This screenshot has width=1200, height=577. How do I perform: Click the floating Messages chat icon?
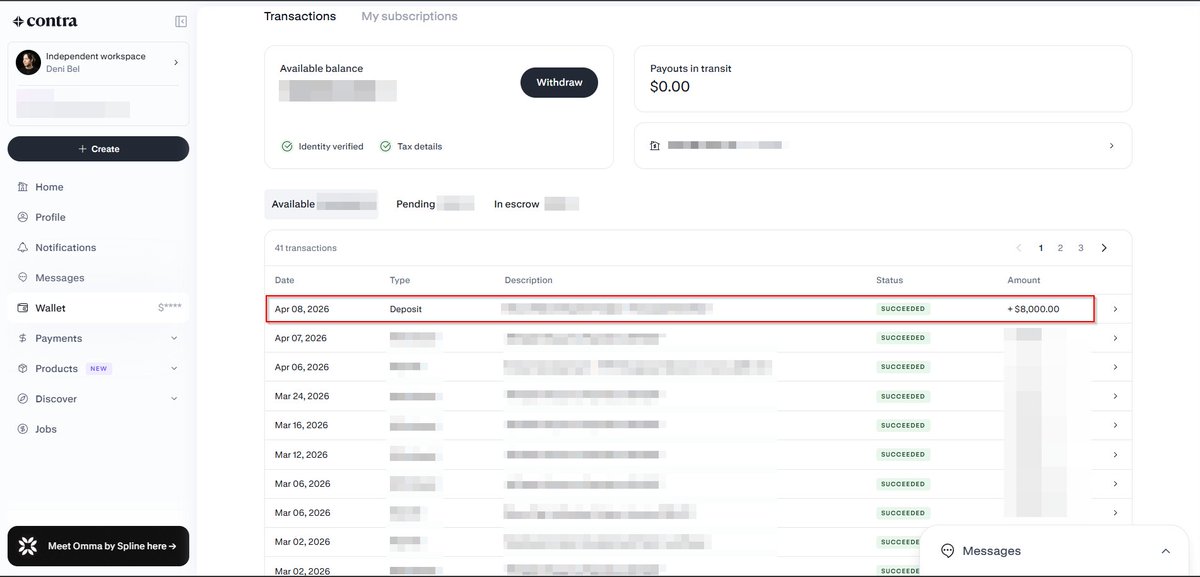coord(948,551)
